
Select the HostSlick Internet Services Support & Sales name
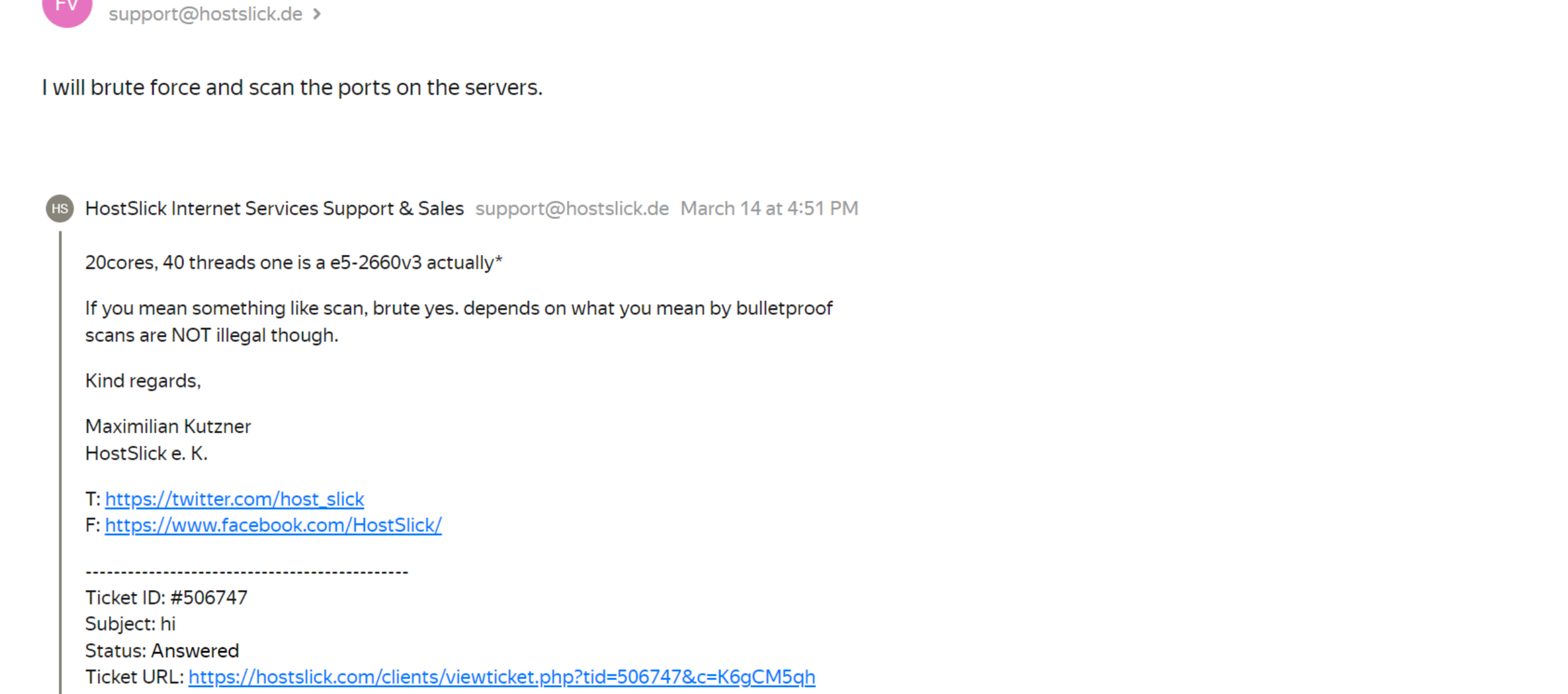click(x=274, y=209)
